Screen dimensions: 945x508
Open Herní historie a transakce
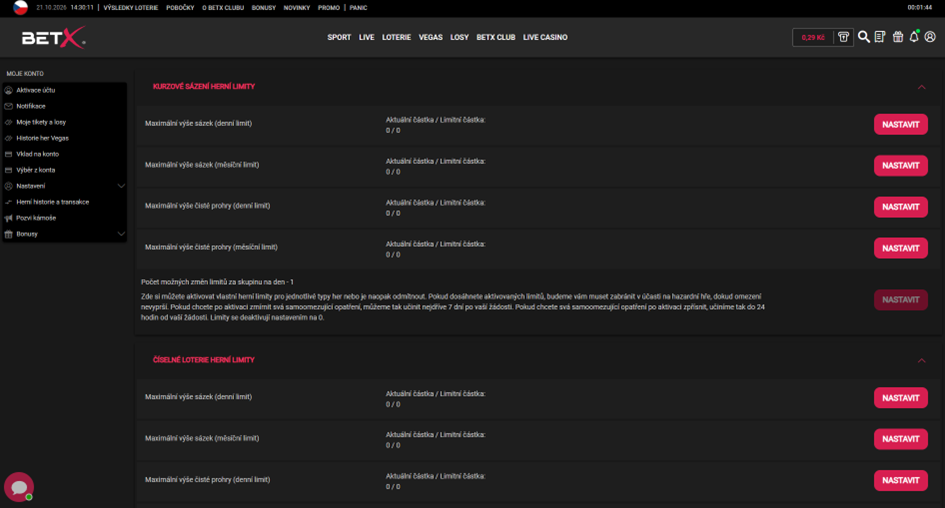coord(52,202)
